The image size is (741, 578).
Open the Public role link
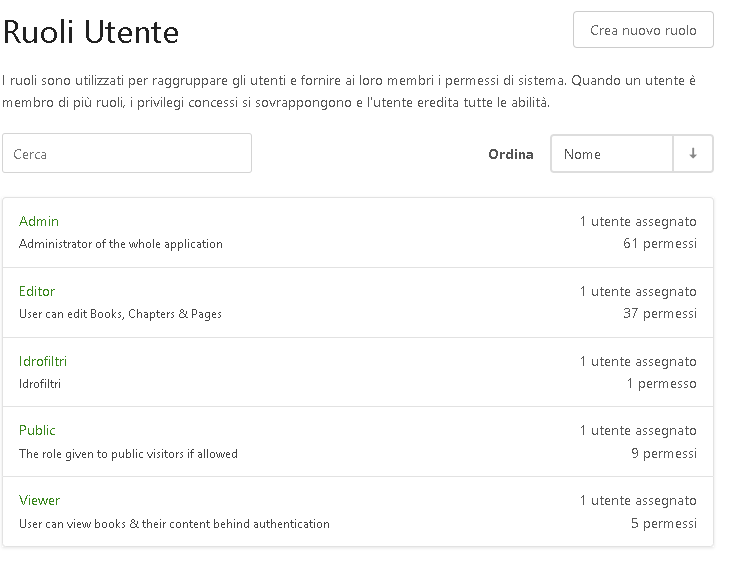coord(37,430)
